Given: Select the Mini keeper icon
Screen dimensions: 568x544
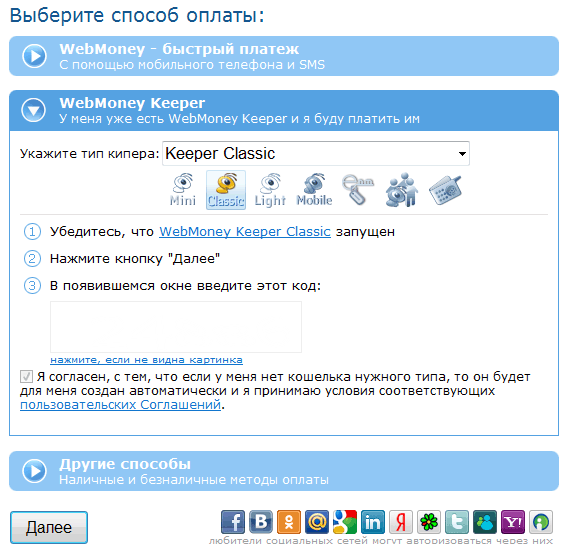Looking at the screenshot, I should [183, 190].
